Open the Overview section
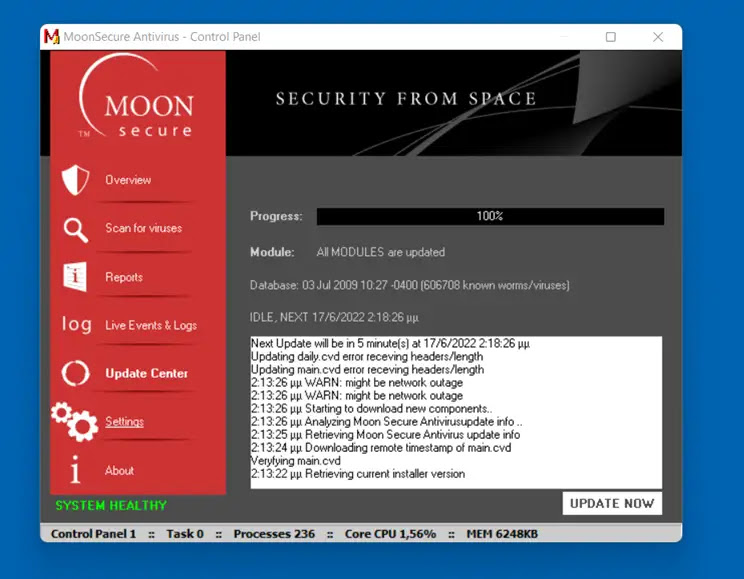 (128, 180)
